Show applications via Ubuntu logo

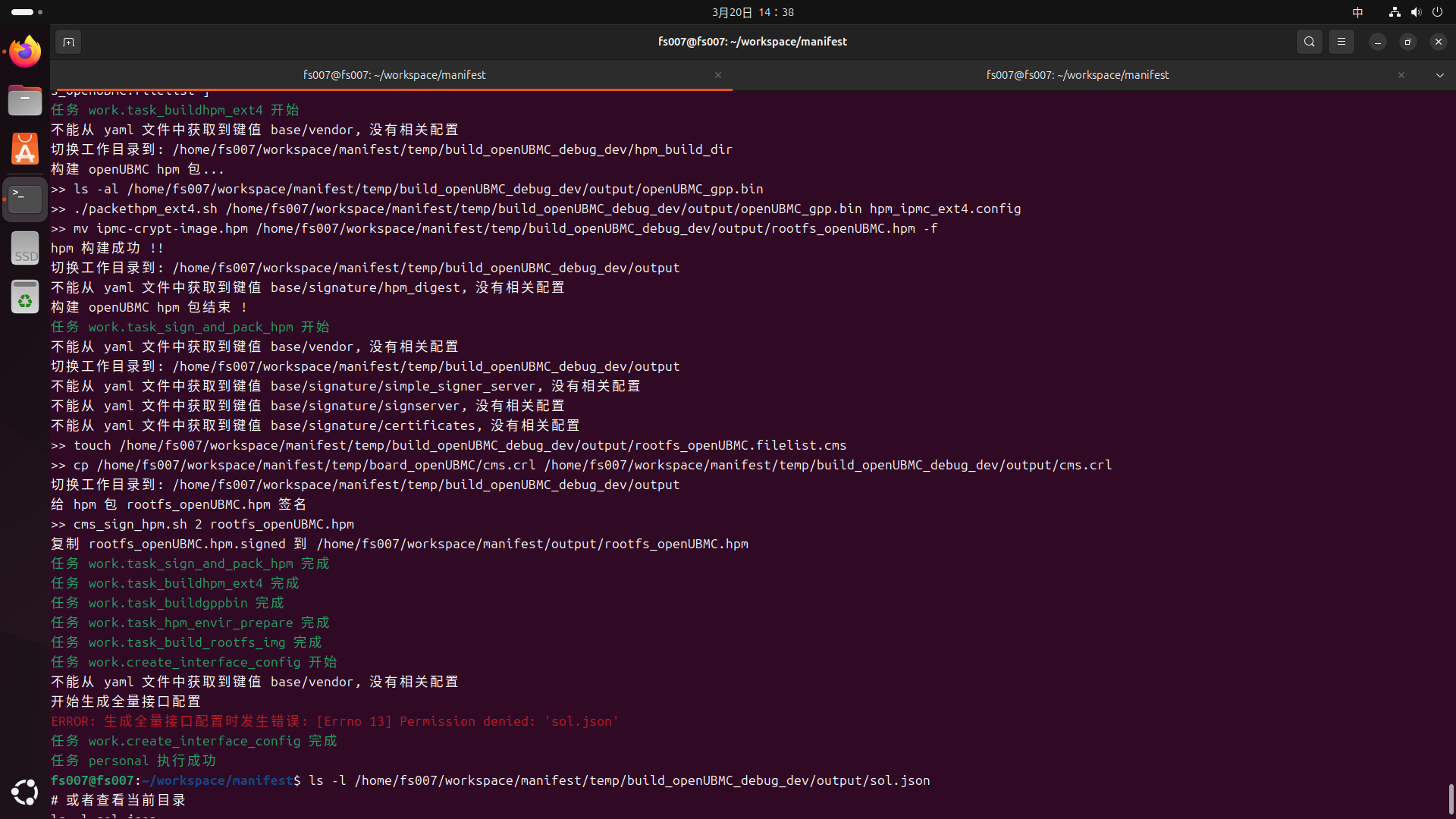(25, 792)
